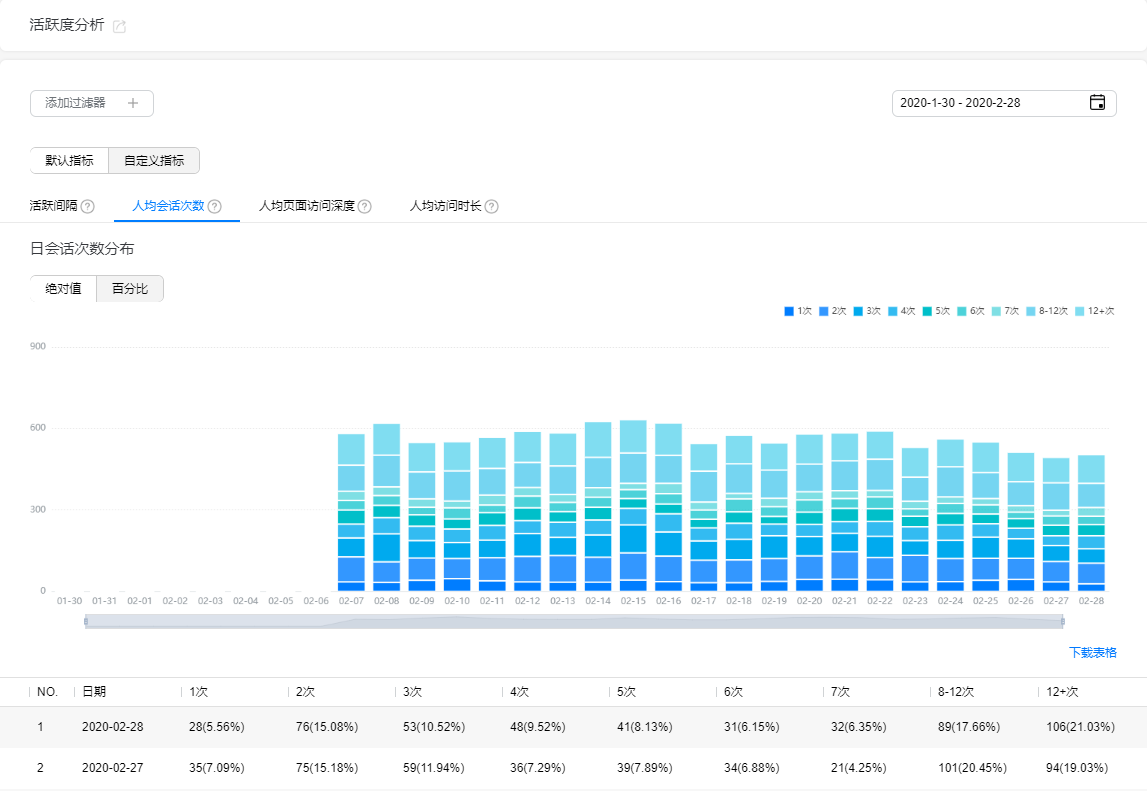Click the 02-22 stacked bar
Viewport: 1147px width, 791px height.
click(880, 511)
